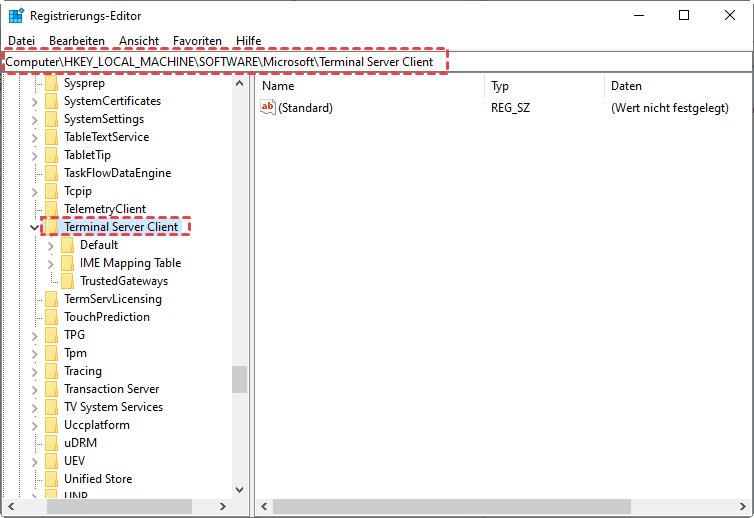Click the (Standard) string value icon
Screen dimensions: 754x518
tap(267, 107)
